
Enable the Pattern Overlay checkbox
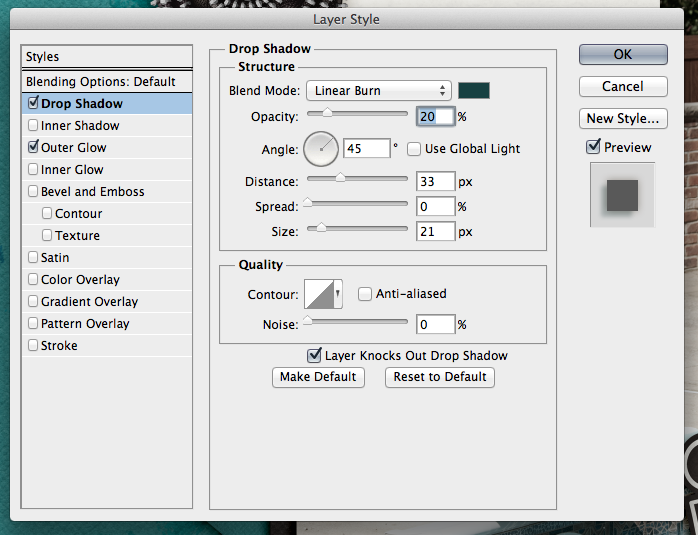coord(33,323)
